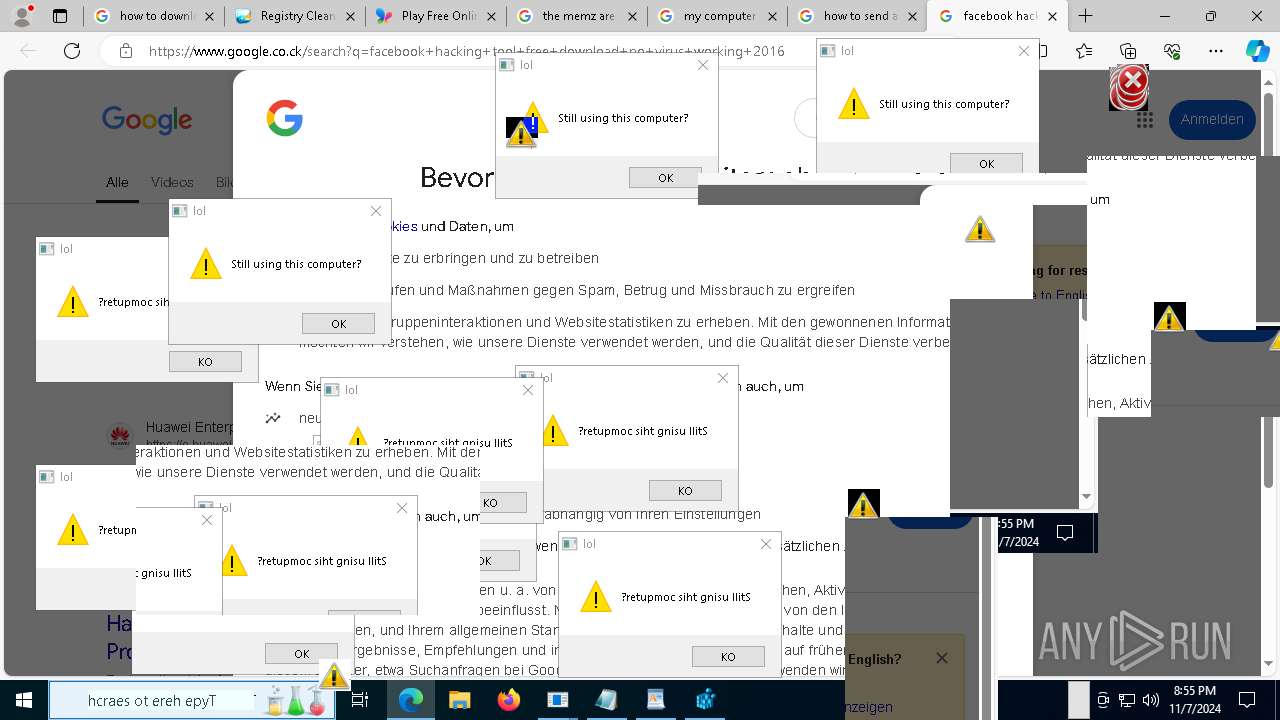Add a new browser tab

1085,16
